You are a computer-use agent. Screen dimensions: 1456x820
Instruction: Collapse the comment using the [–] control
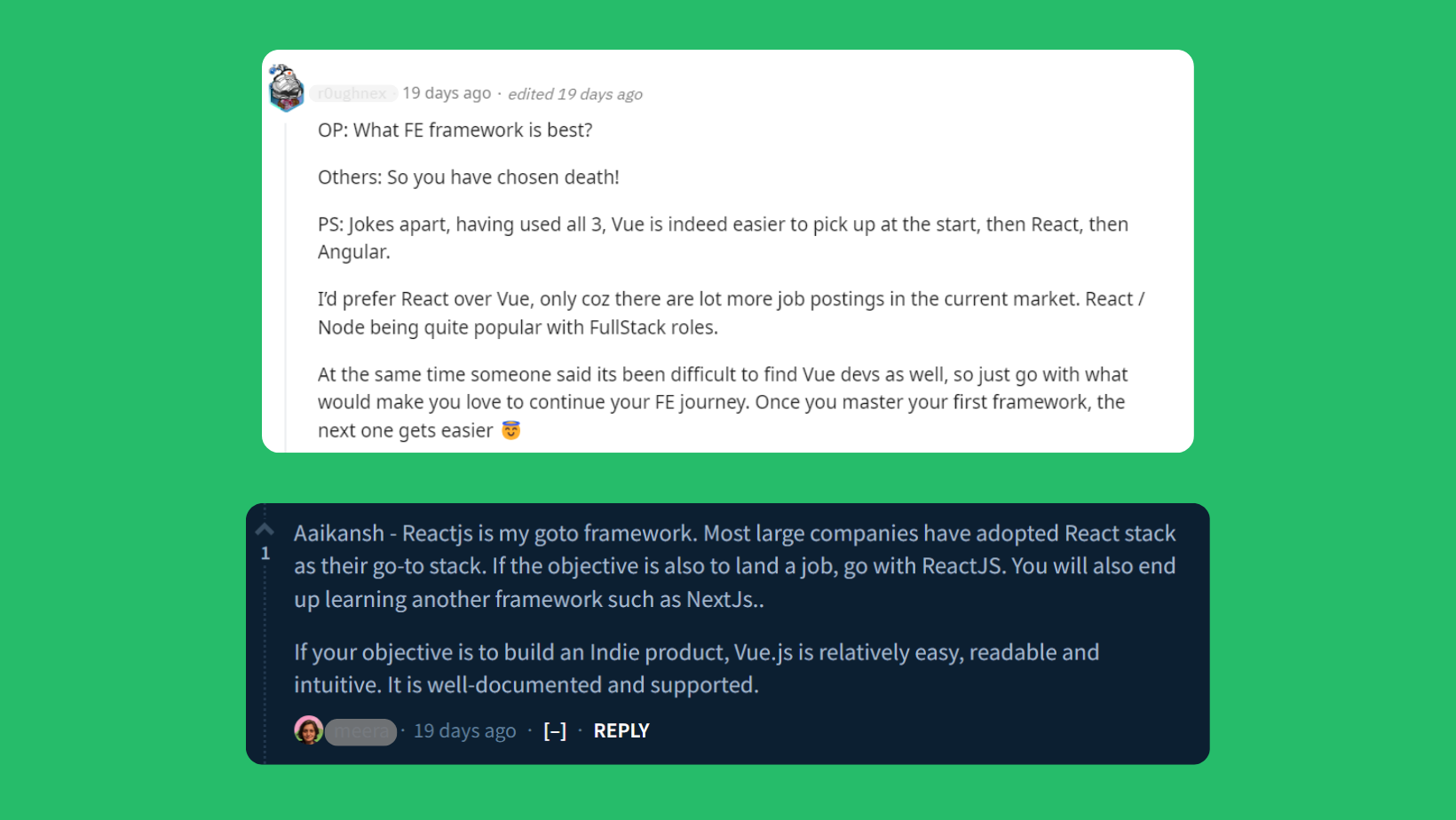553,730
